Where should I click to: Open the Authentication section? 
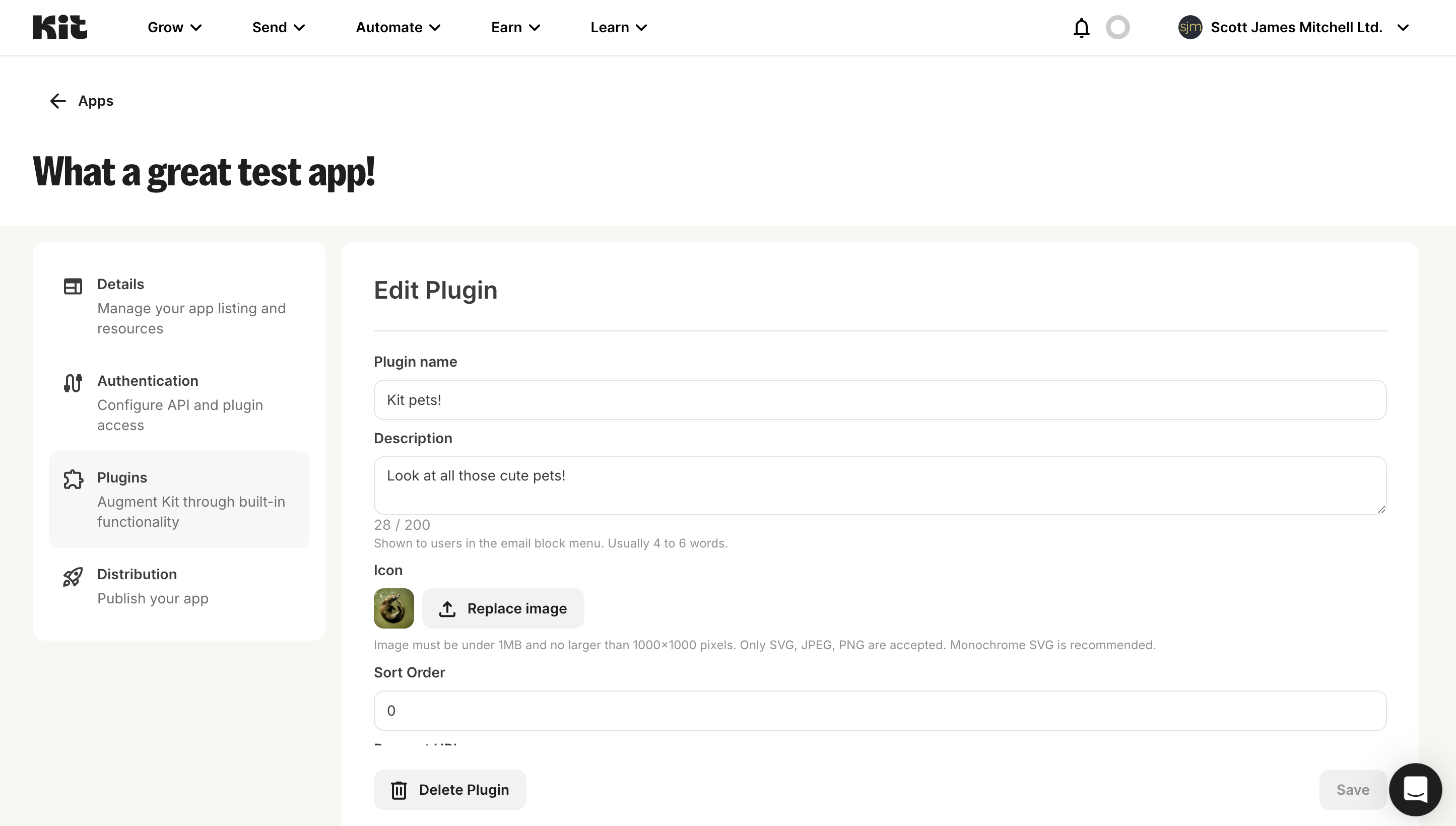179,403
